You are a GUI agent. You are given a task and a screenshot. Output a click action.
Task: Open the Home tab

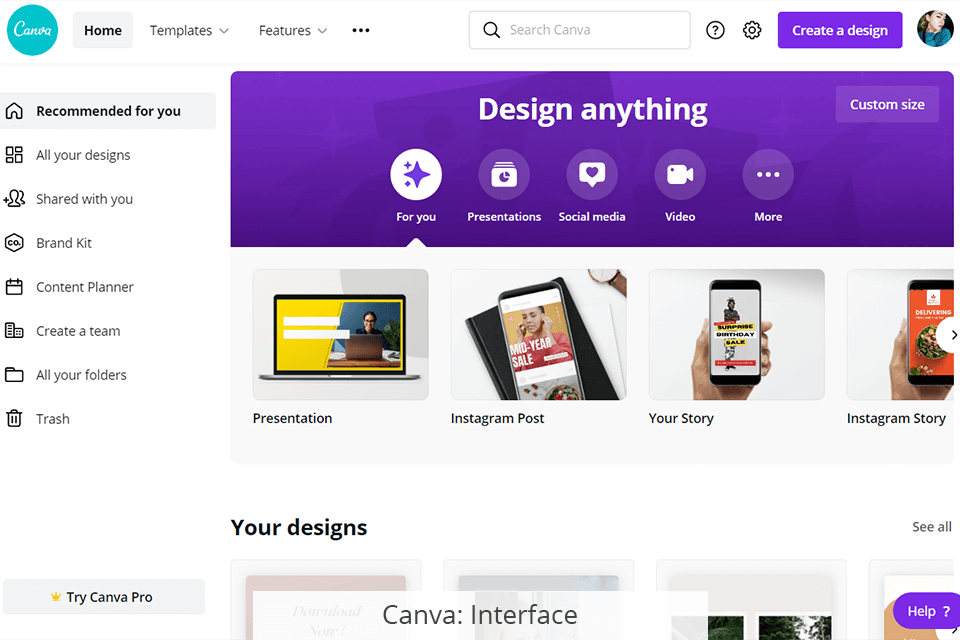pyautogui.click(x=103, y=30)
